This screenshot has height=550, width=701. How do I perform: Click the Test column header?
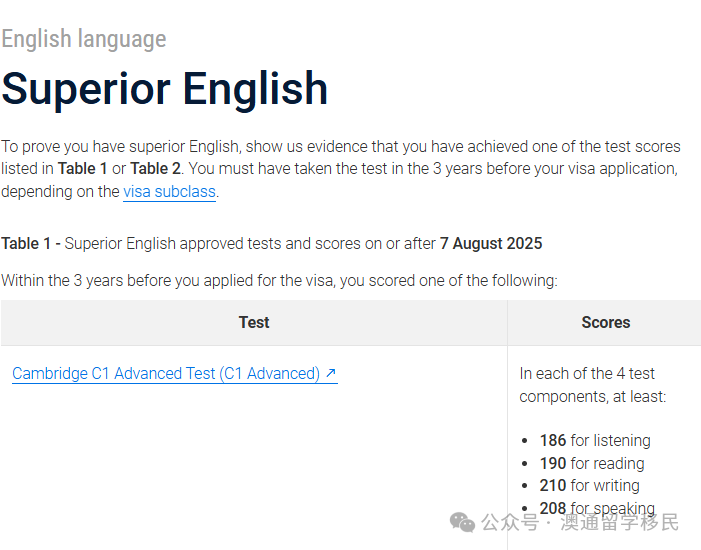254,322
